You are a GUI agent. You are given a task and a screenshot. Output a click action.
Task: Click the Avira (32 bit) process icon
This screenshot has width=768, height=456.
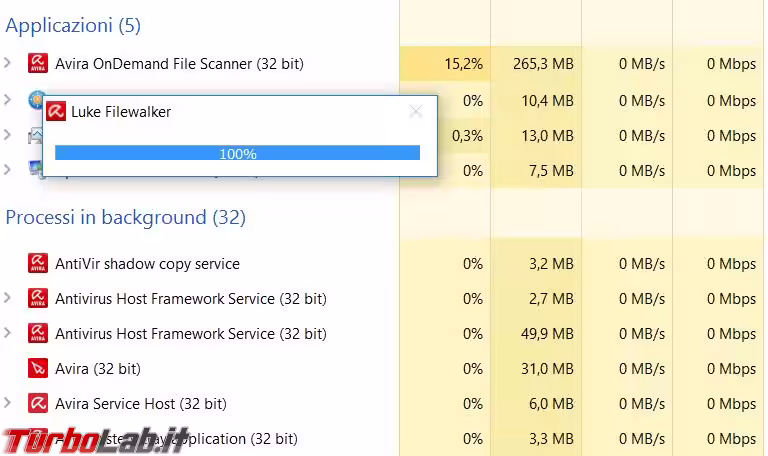(38, 369)
